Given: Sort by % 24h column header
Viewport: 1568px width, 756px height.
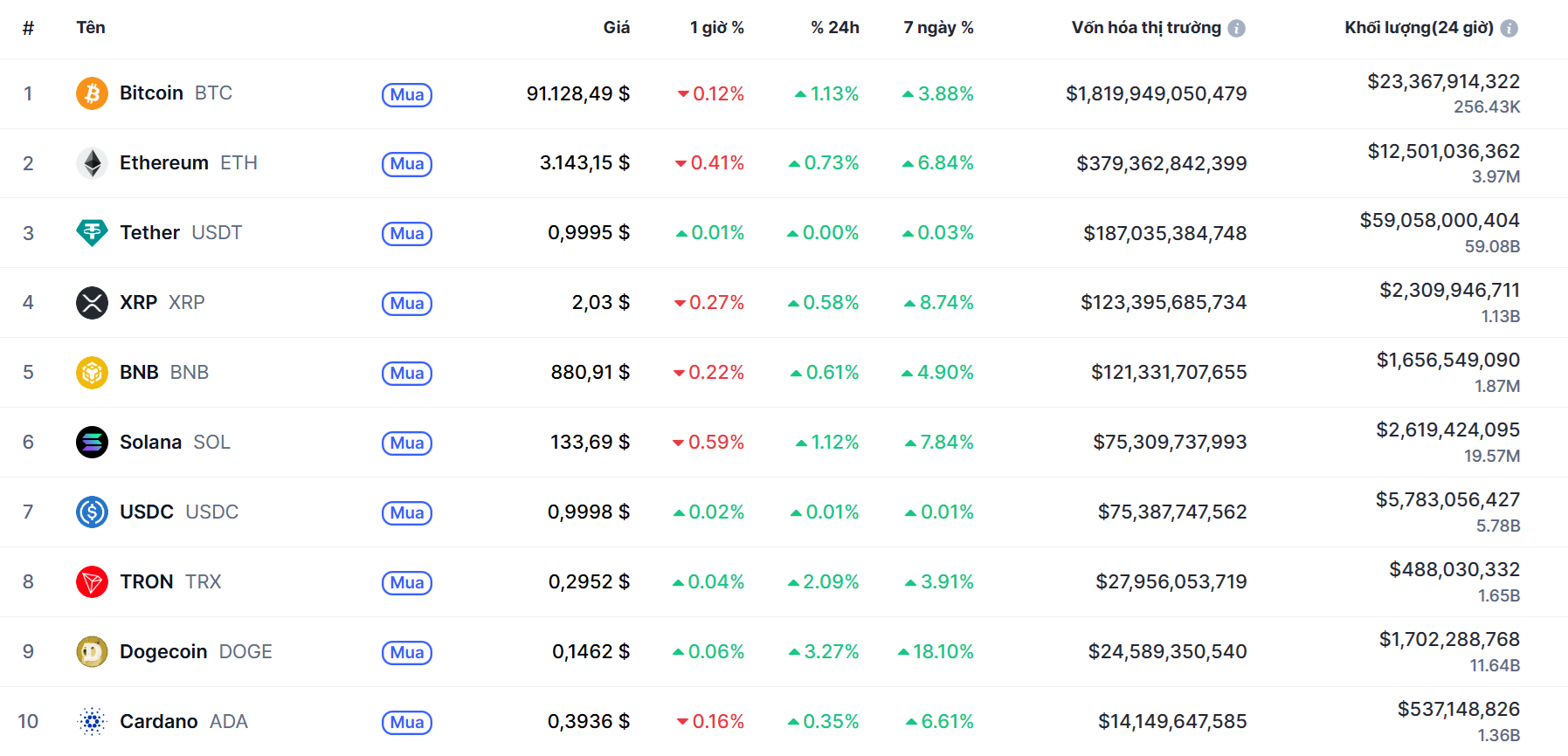Looking at the screenshot, I should (x=835, y=28).
